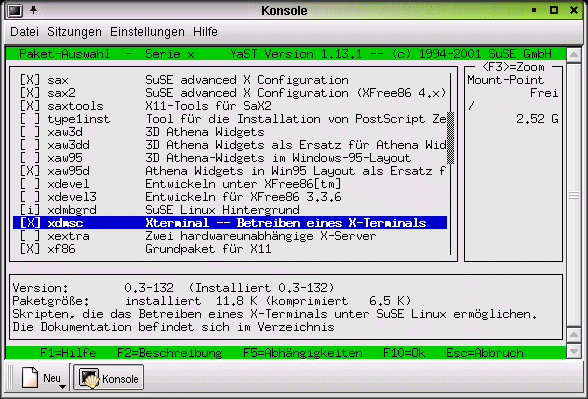Click the 'Mount-Point' heading
The height and width of the screenshot is (399, 588).
506,80
